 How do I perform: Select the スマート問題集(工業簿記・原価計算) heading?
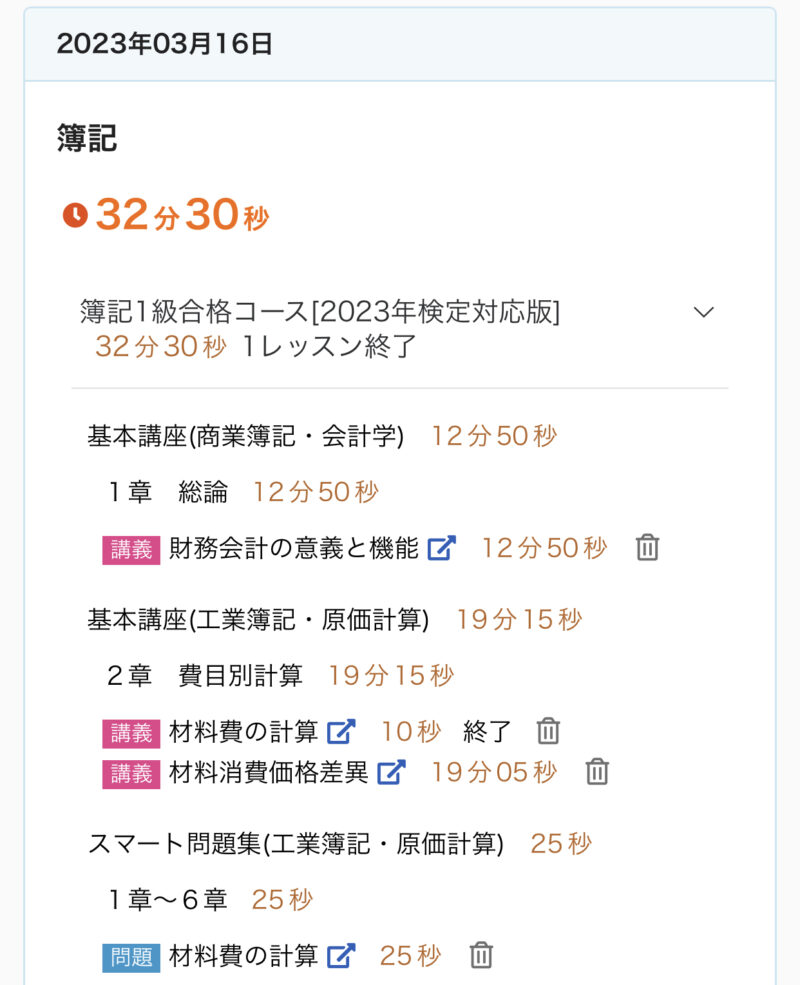click(x=295, y=844)
